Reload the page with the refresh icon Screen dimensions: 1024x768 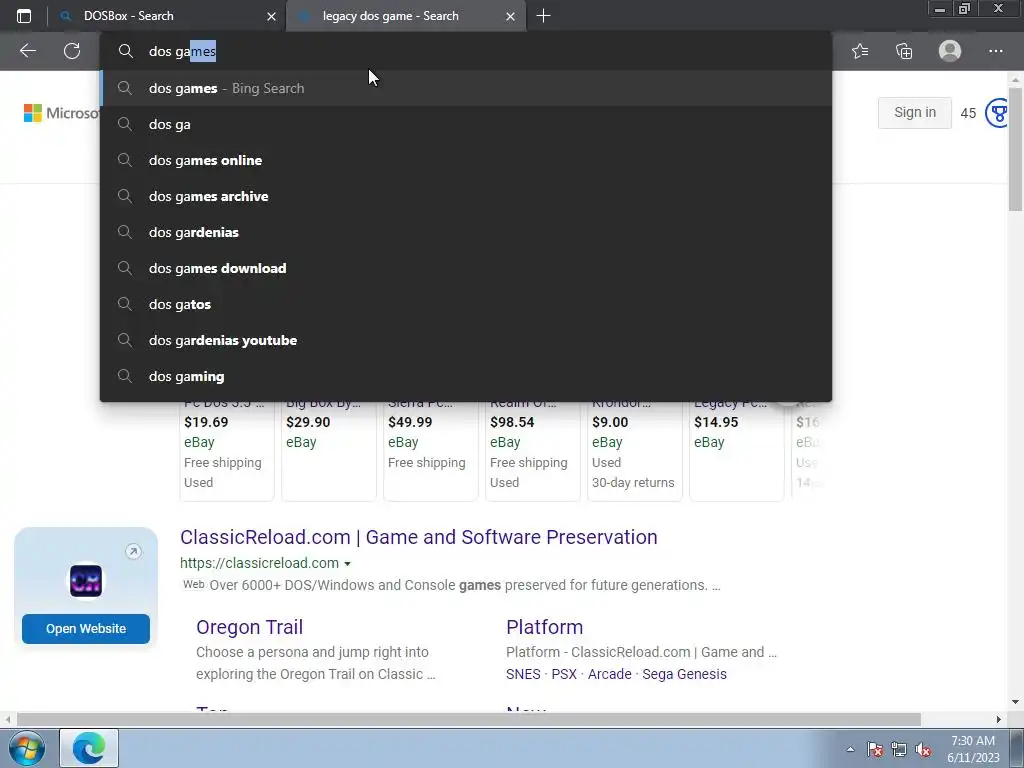point(72,51)
